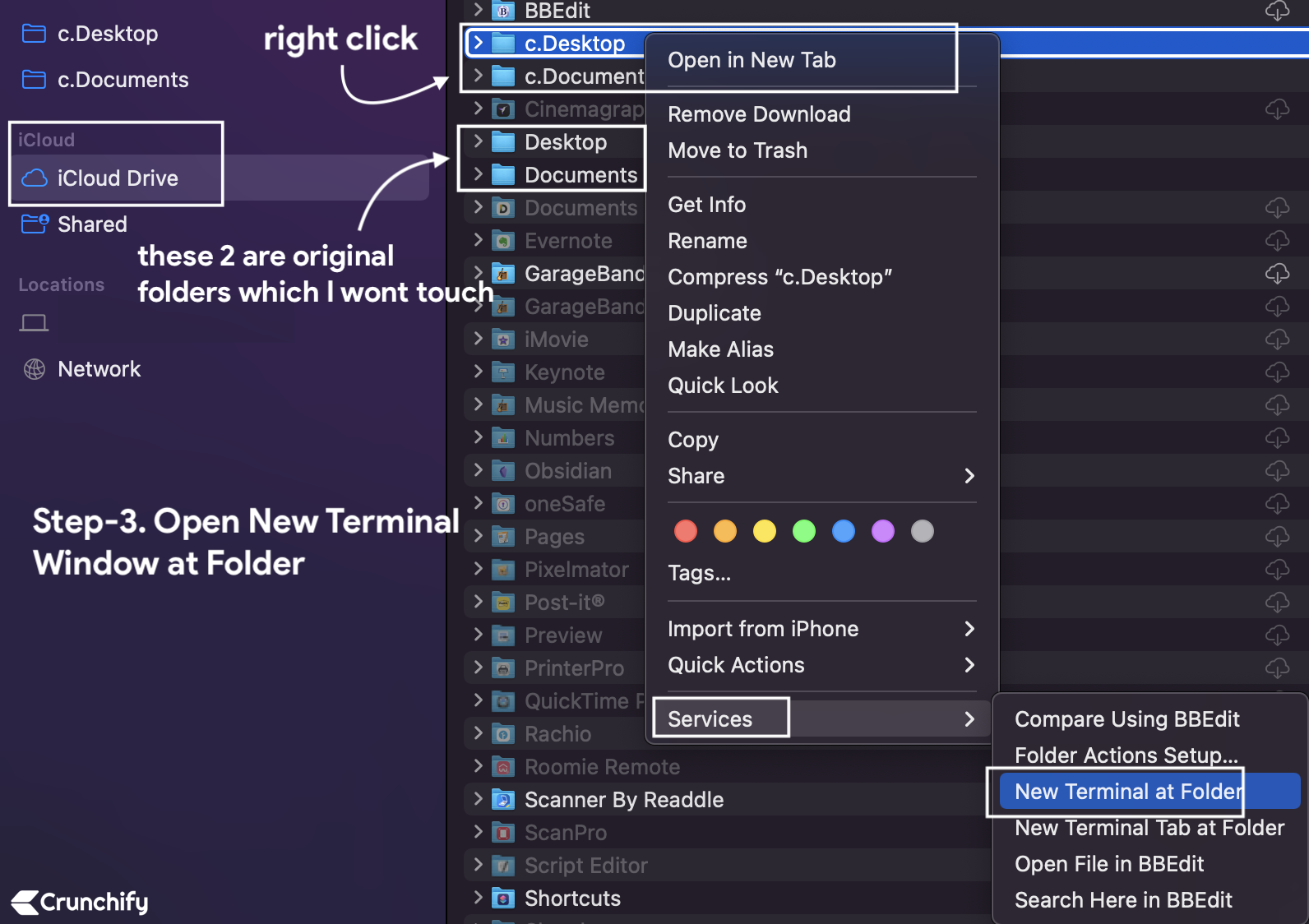Select the iMovie folder icon

[x=502, y=340]
